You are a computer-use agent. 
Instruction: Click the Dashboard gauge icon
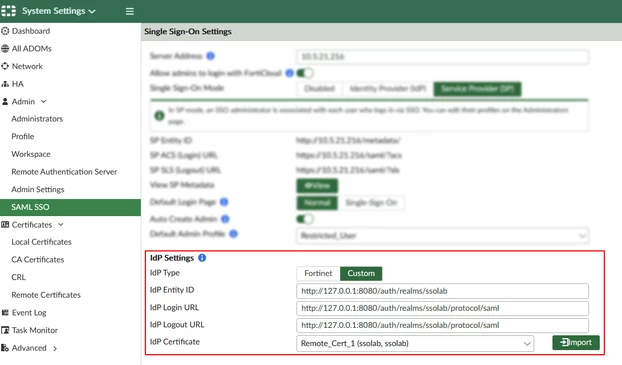click(5, 31)
